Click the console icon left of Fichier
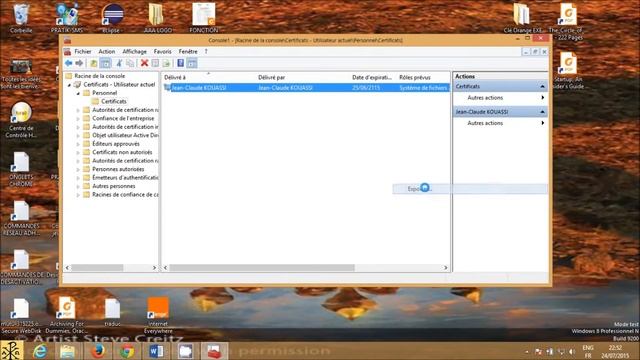 tap(68, 51)
